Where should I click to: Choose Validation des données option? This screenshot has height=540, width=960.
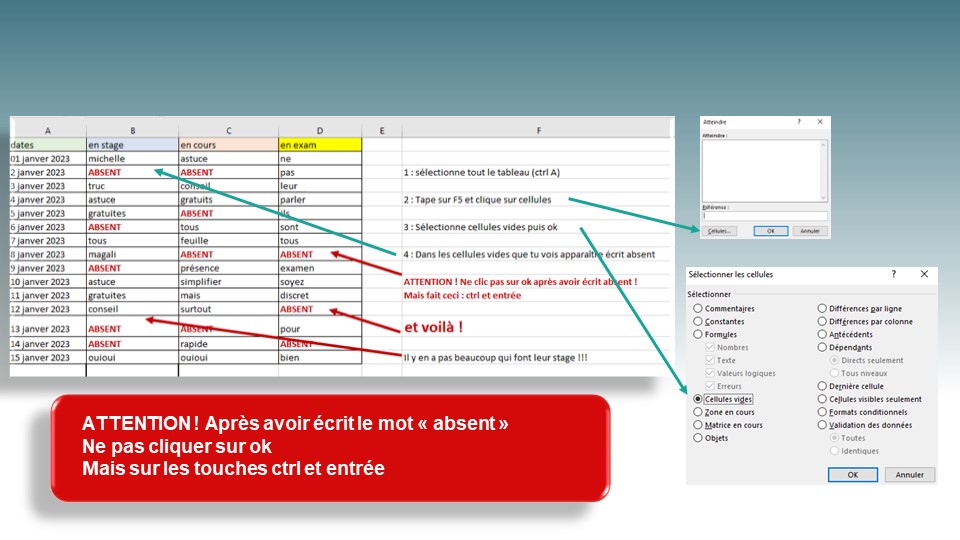pyautogui.click(x=823, y=425)
